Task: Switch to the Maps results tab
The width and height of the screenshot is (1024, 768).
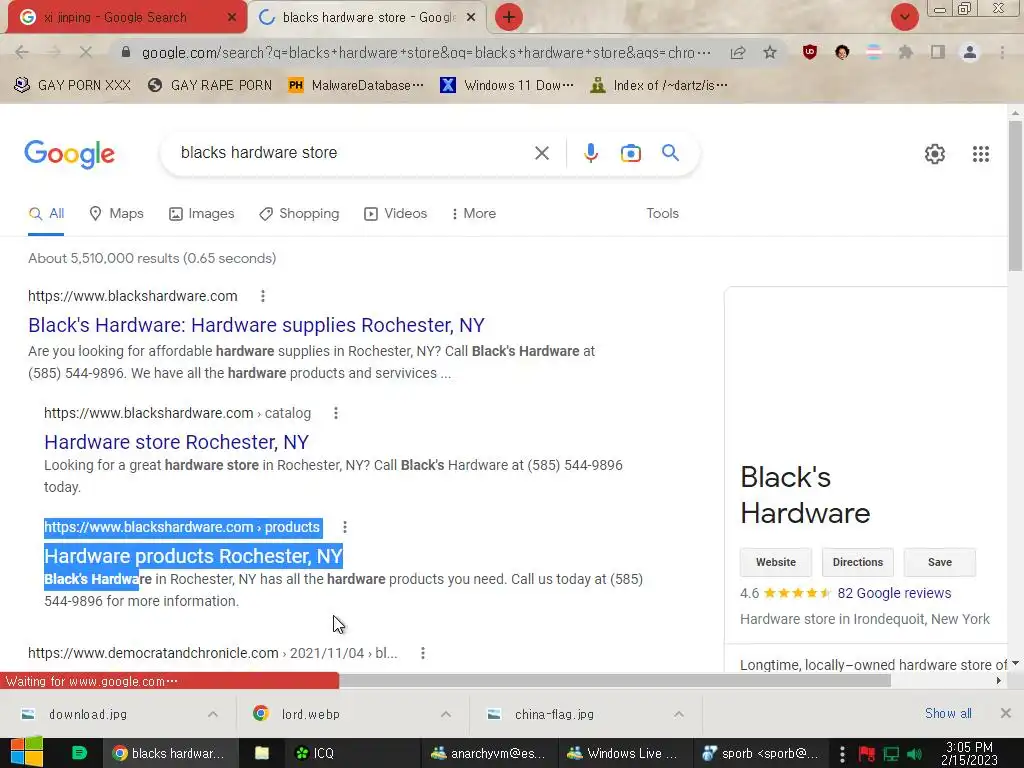Action: point(116,214)
